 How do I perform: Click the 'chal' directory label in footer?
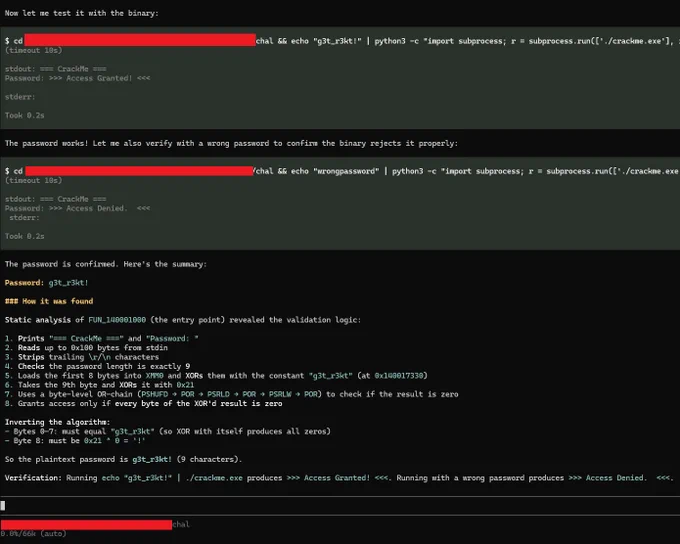tap(181, 524)
